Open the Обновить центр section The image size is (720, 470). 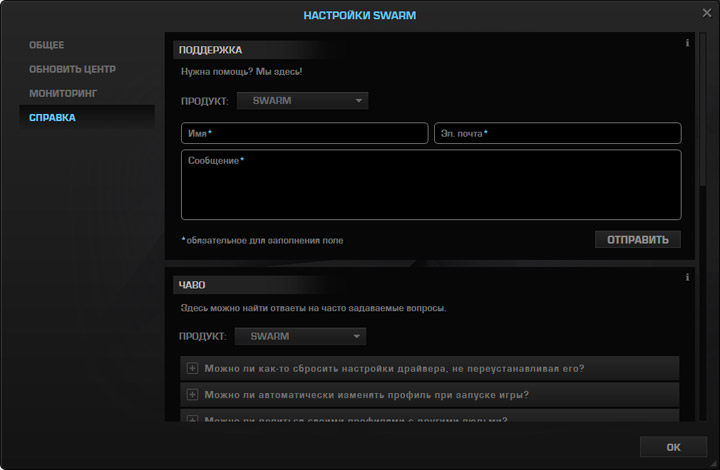[x=72, y=69]
